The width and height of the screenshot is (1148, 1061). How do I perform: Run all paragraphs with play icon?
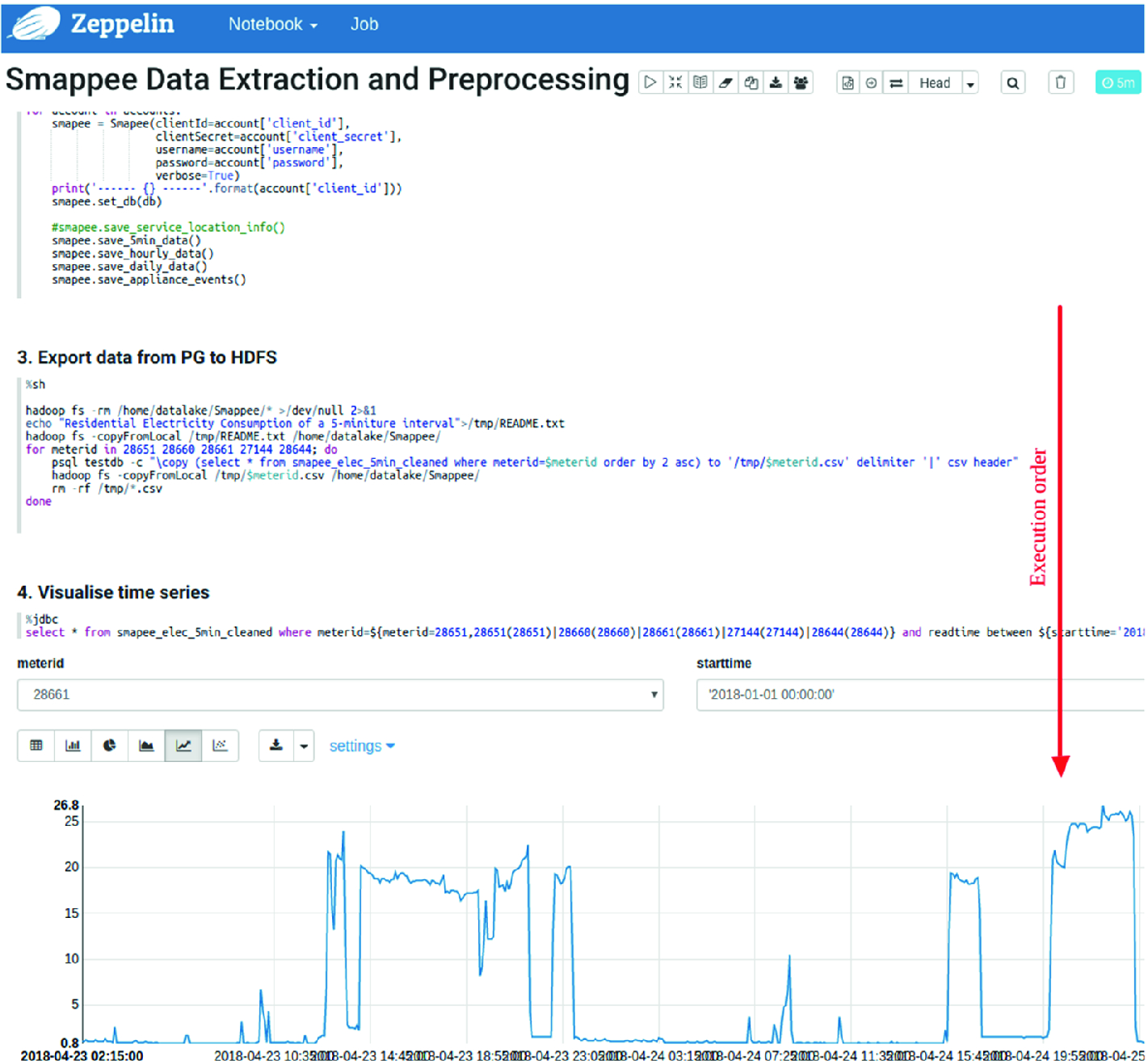pos(650,82)
